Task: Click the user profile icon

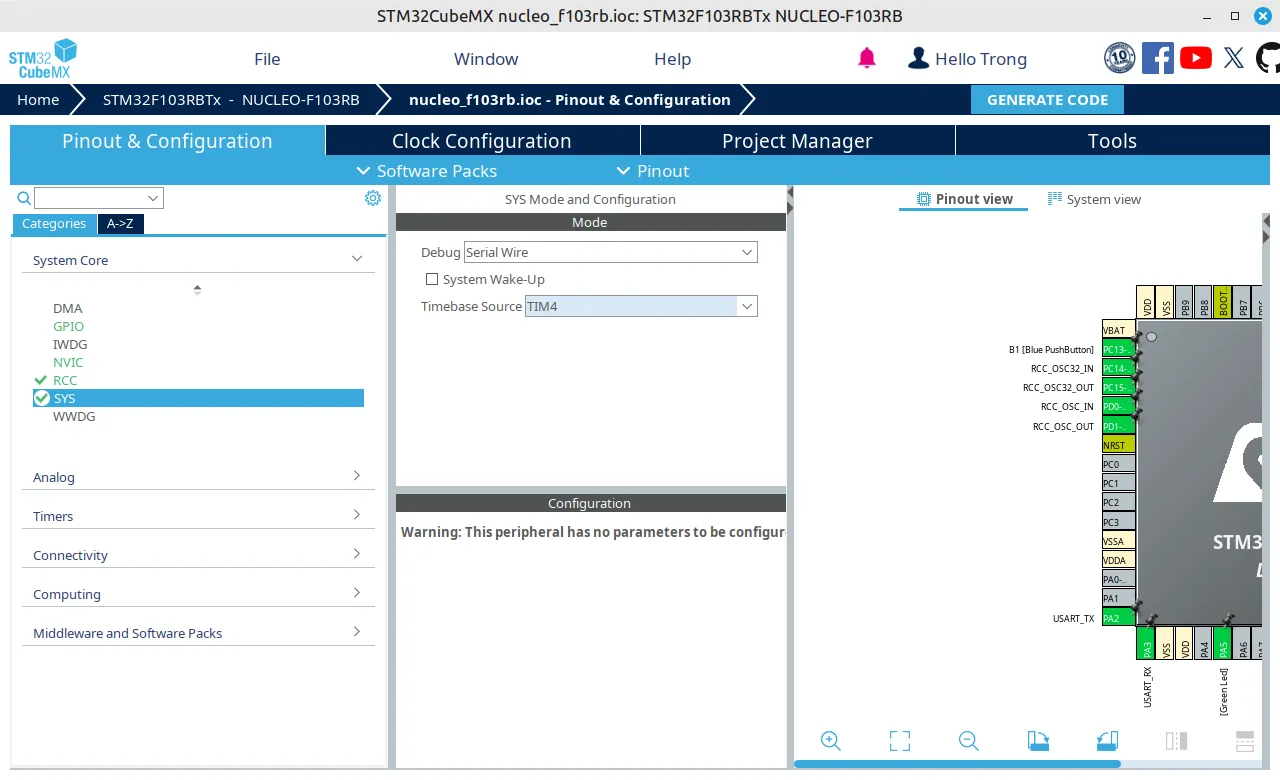Action: (x=918, y=59)
